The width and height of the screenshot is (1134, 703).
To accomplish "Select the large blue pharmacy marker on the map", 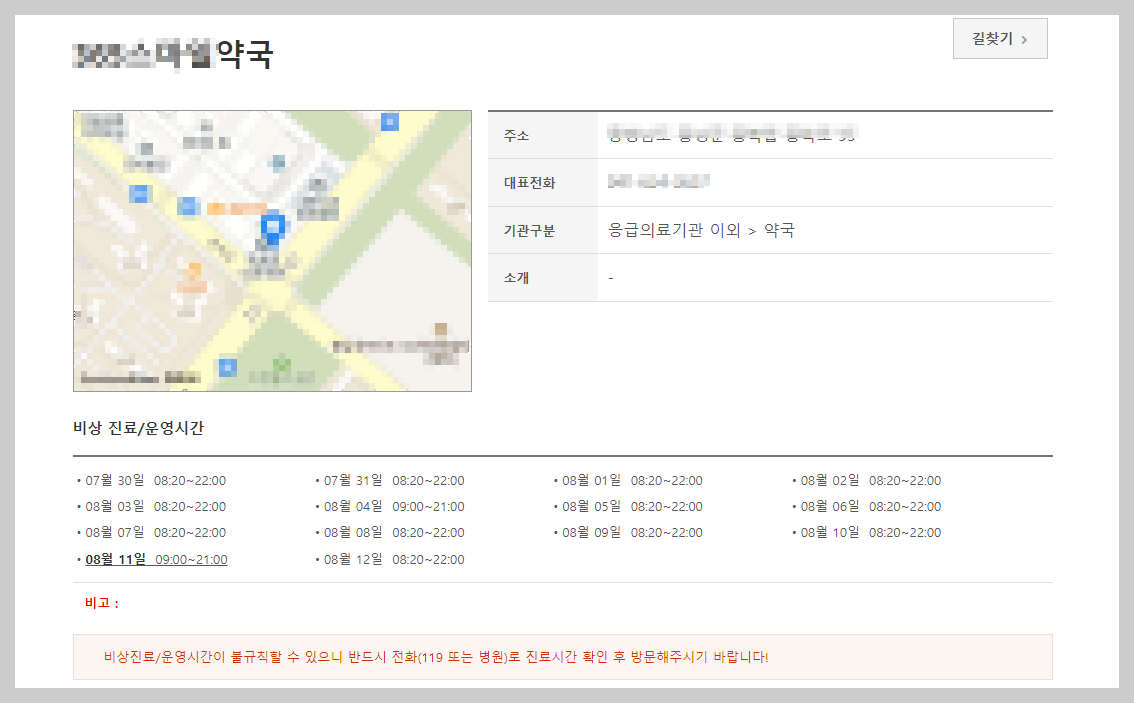I will tap(272, 227).
